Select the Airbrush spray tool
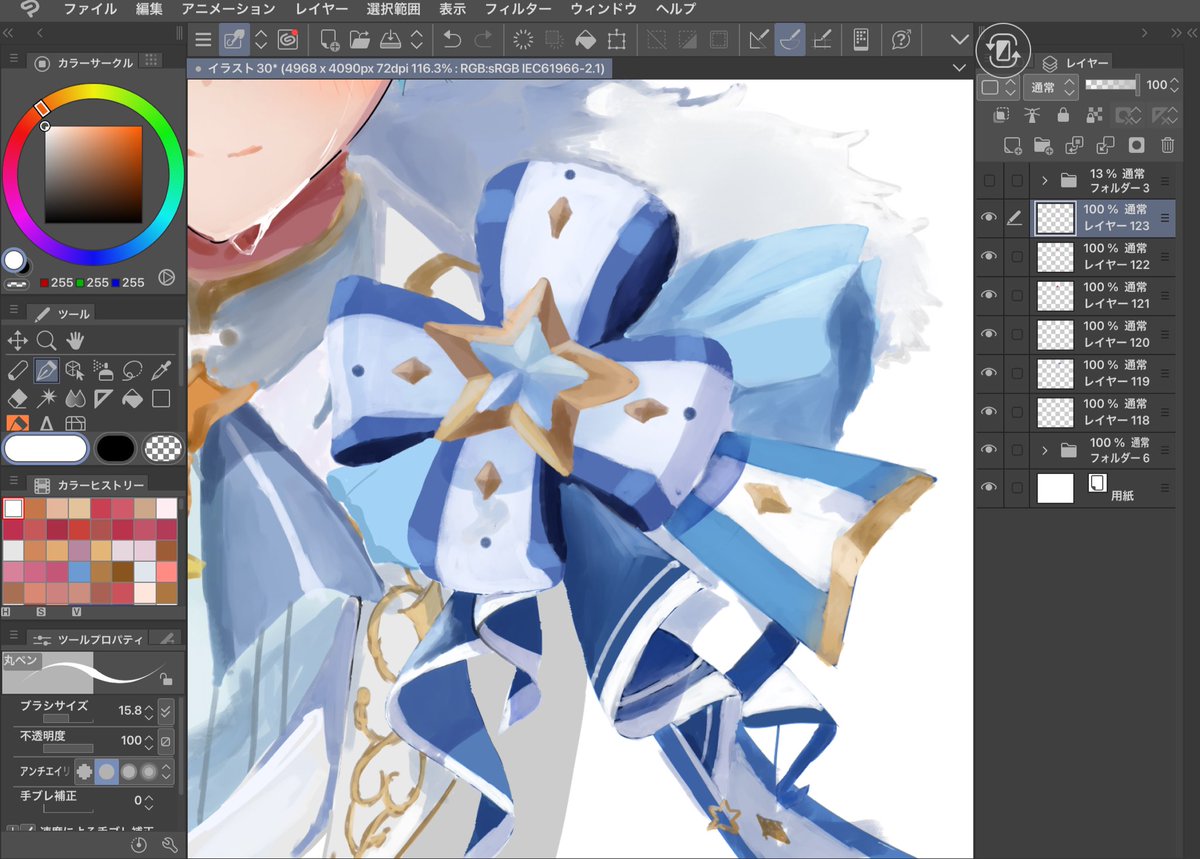Viewport: 1200px width, 859px height. coord(103,370)
